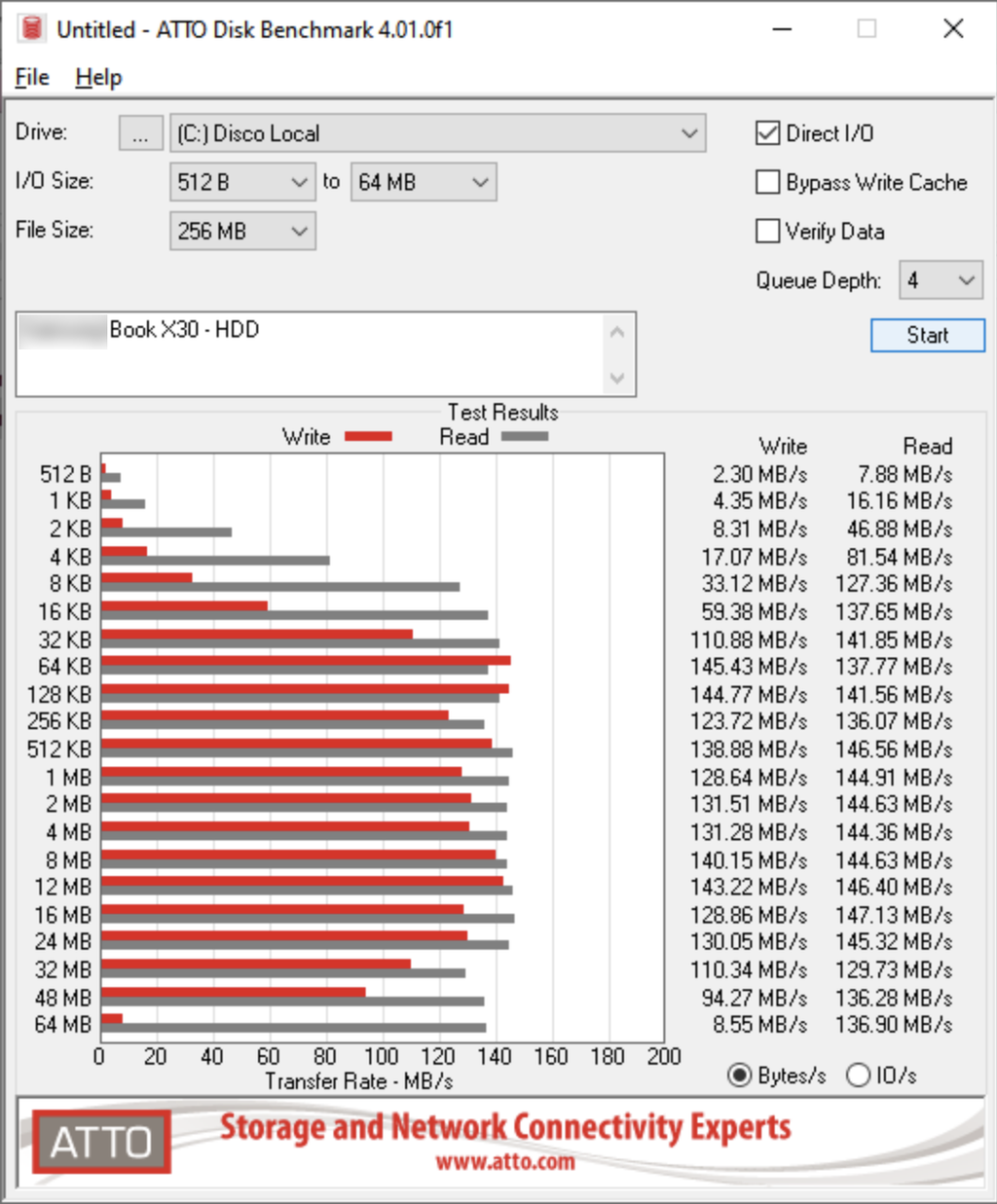Viewport: 997px width, 1204px height.
Task: Click the 123.72 MB/s write value
Action: tap(750, 722)
